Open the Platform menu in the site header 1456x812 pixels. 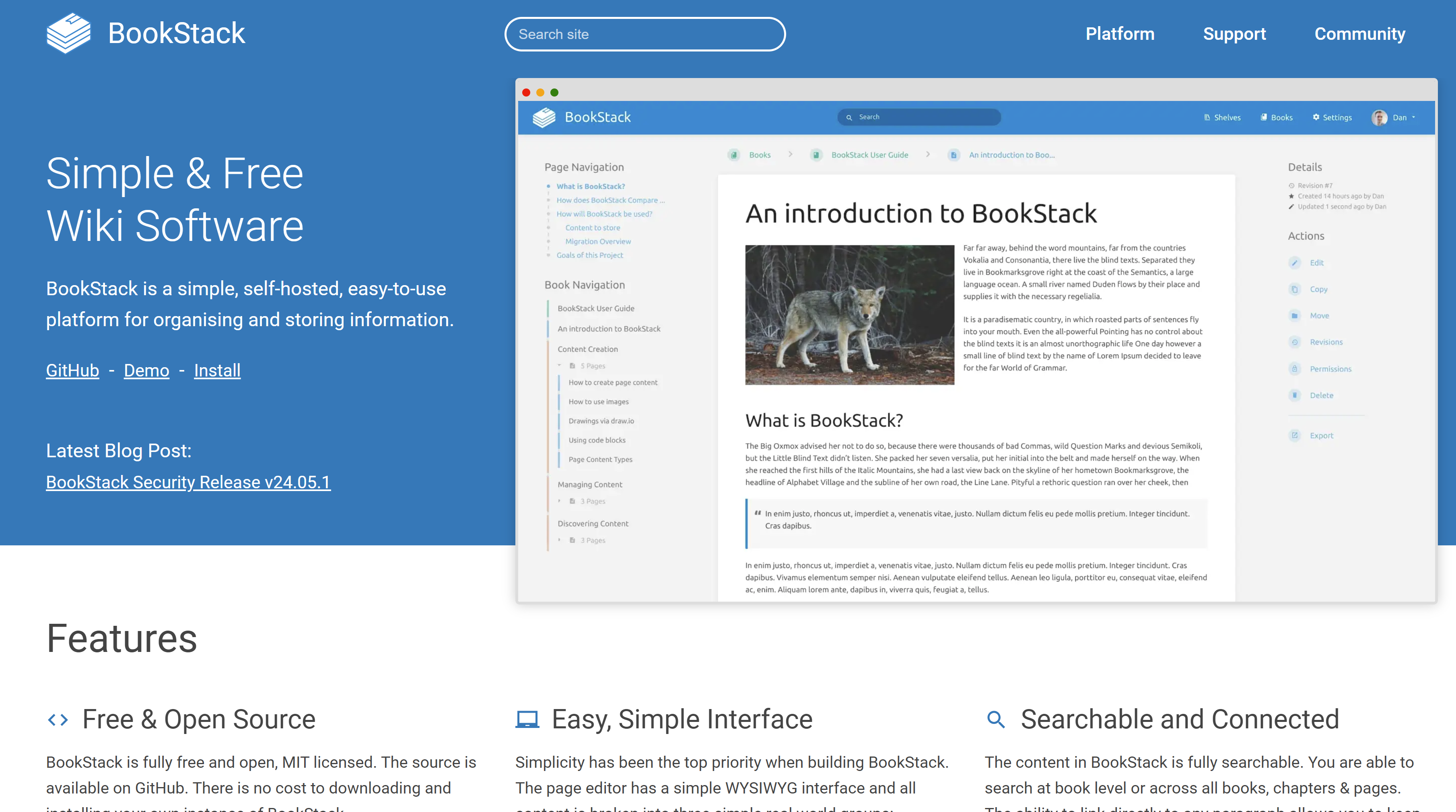click(x=1120, y=34)
